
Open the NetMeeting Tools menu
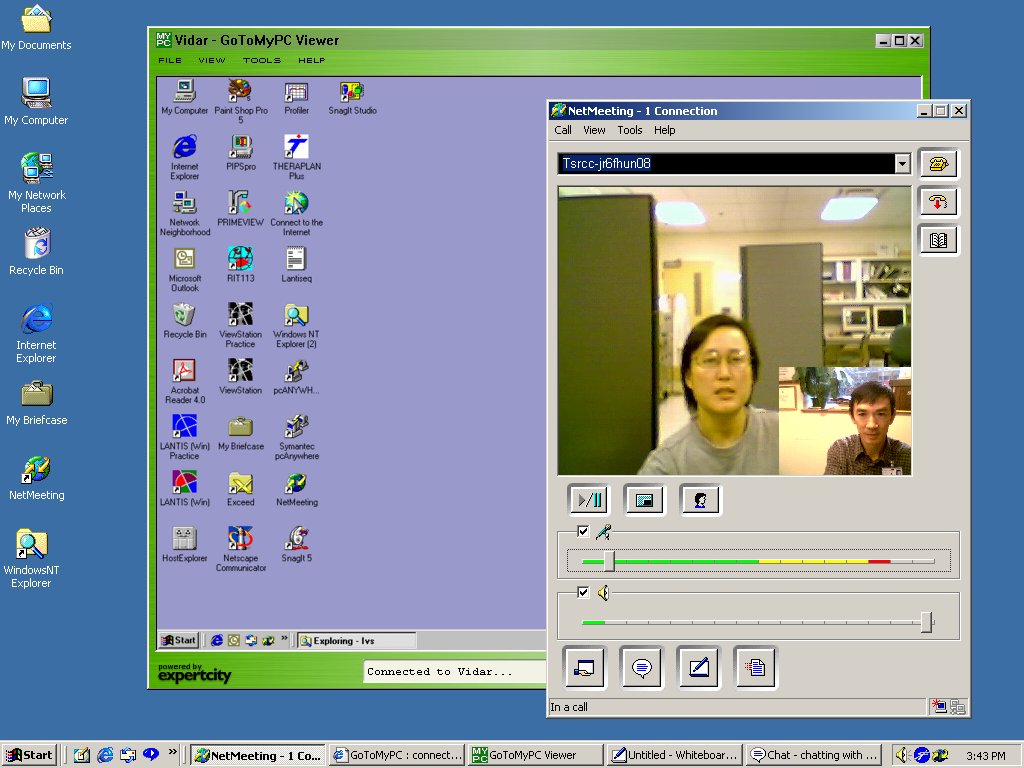(x=629, y=130)
